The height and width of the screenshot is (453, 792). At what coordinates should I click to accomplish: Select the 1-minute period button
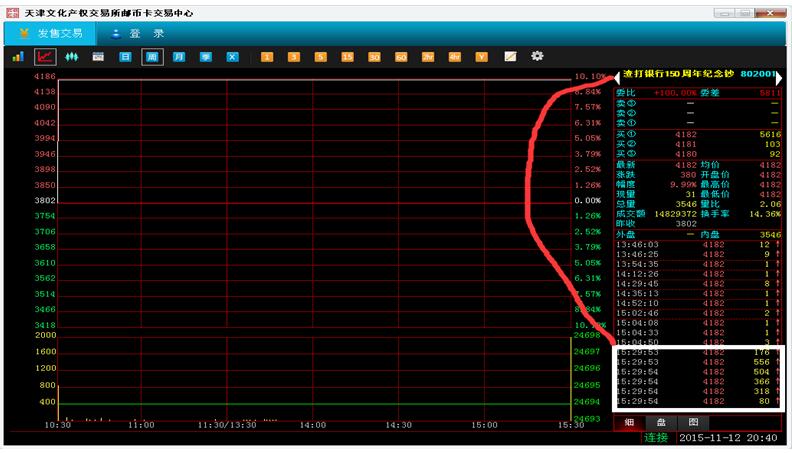tap(267, 57)
